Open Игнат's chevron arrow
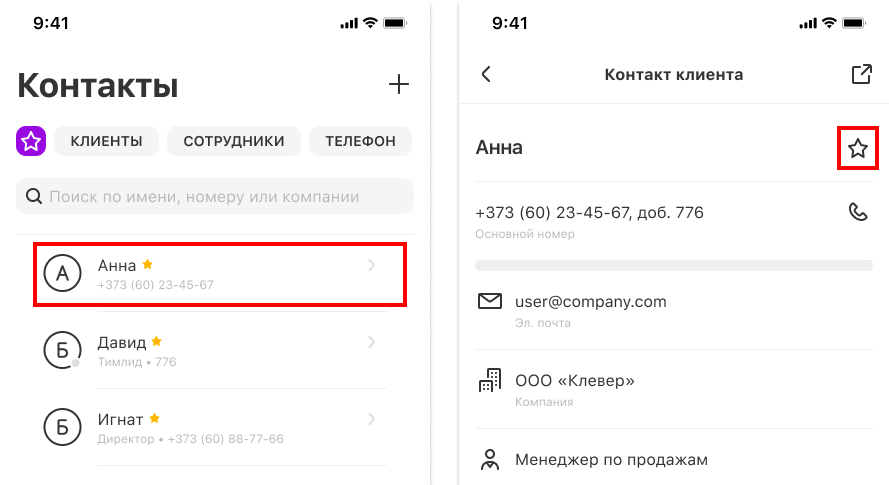This screenshot has width=889, height=485. [x=371, y=419]
